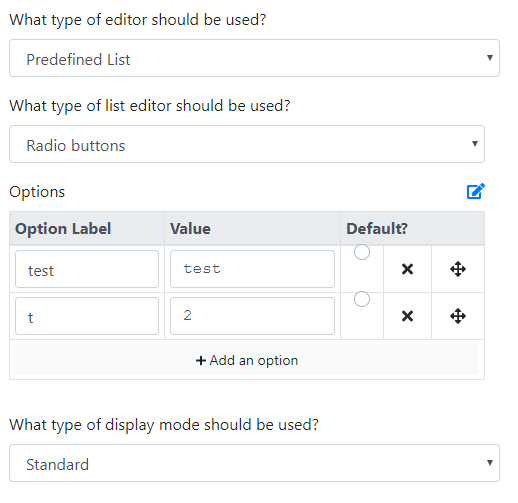518x503 pixels.
Task: Click arrow of Standard dropdown
Action: pos(490,463)
